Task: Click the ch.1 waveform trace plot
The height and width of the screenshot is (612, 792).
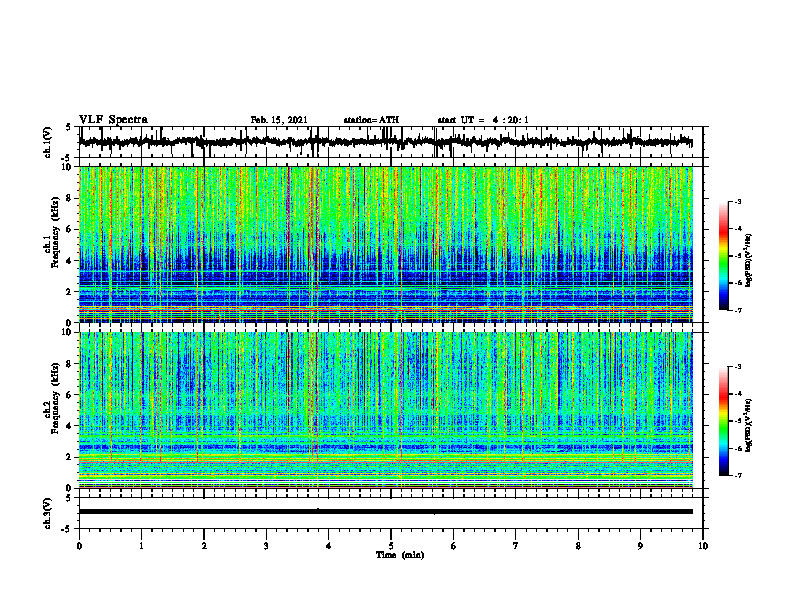Action: [385, 142]
